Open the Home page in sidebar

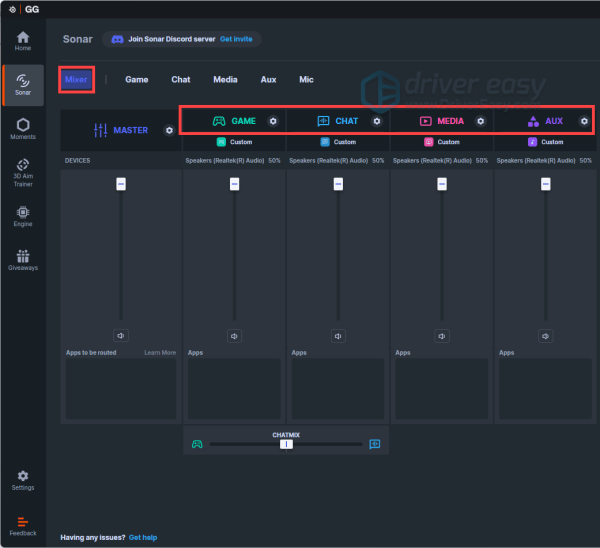22,40
